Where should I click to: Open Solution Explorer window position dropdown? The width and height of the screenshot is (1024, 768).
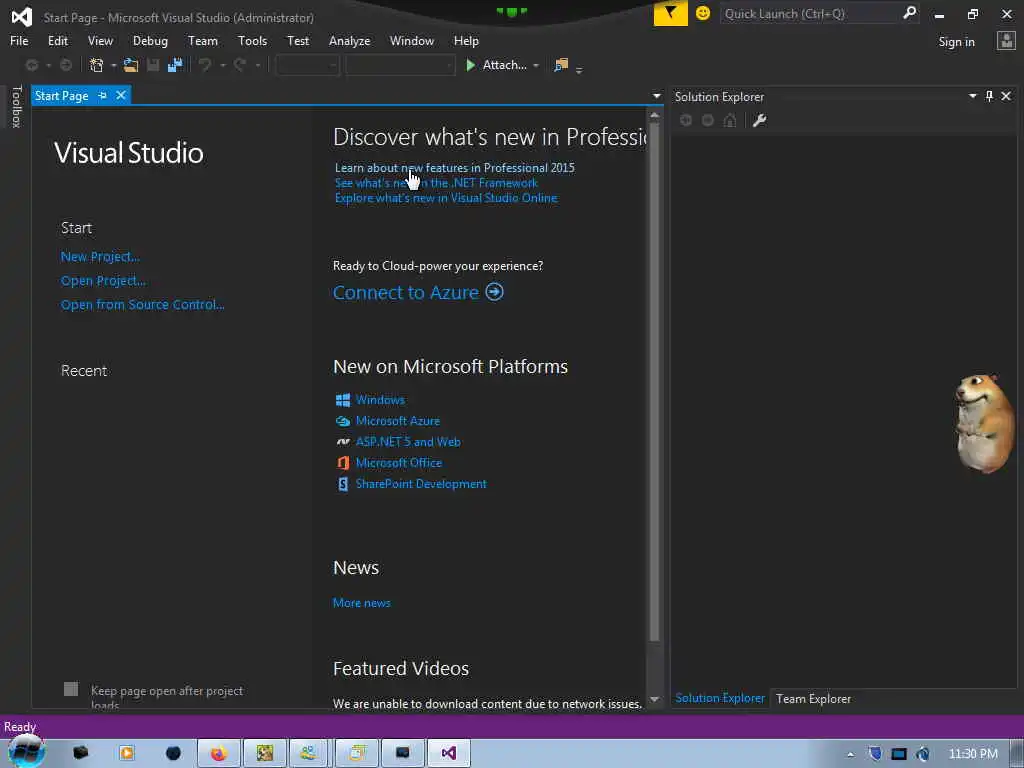tap(972, 96)
